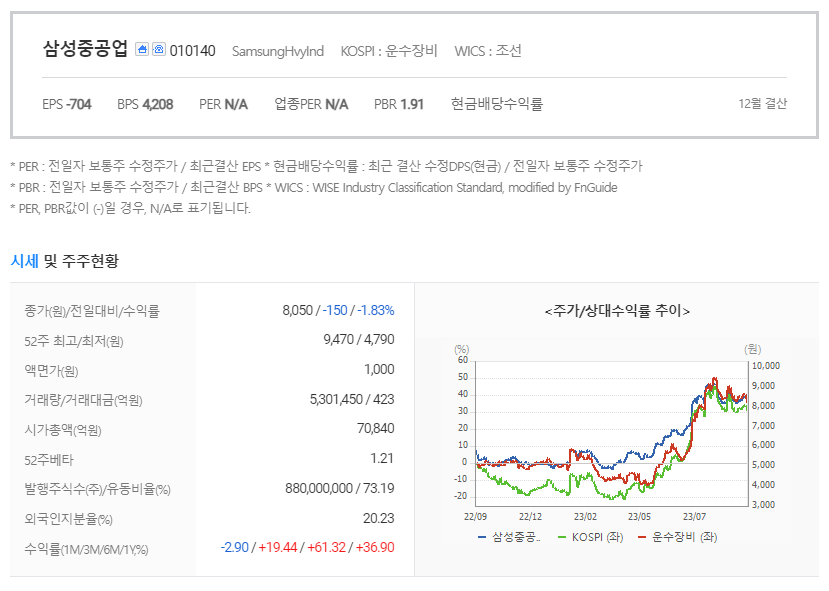
Task: Click the 거래량/거래대금(억원) row label
Action: coord(83,400)
